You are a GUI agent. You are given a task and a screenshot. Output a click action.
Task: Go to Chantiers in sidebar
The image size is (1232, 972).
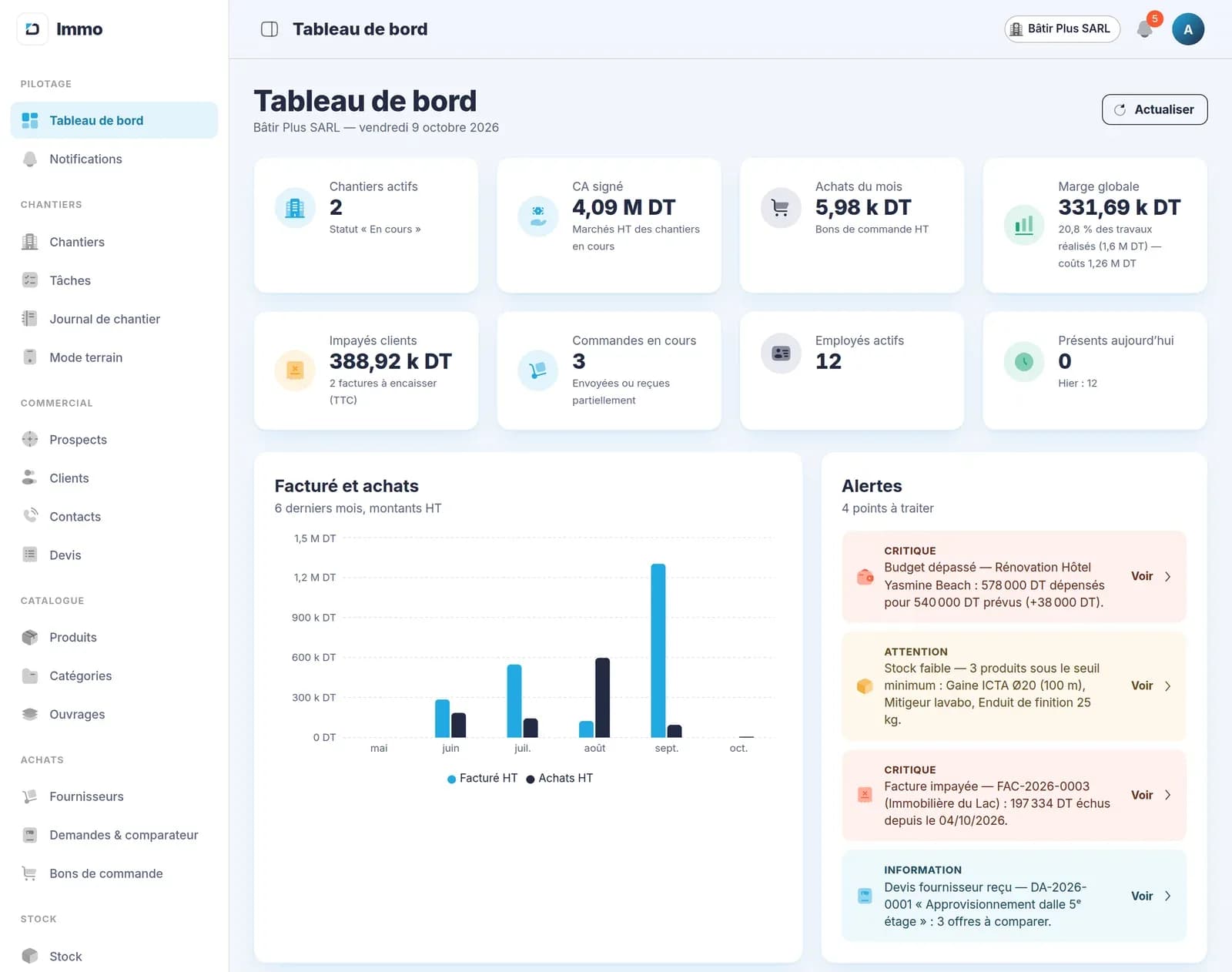(114, 242)
